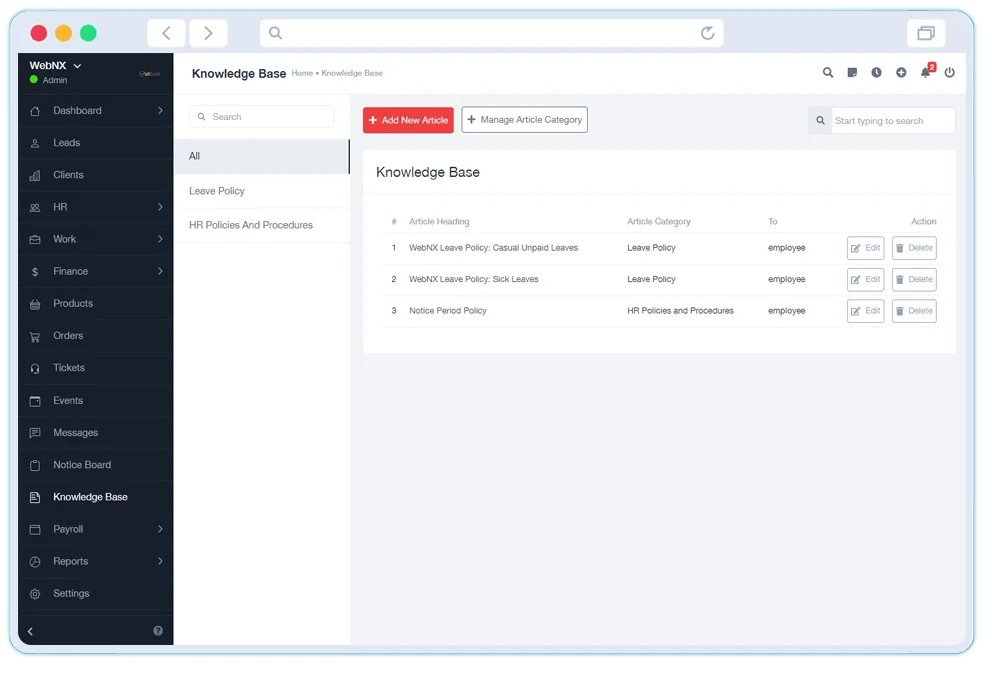Click Manage Article Category button
Viewport: 992px width, 676px height.
(x=524, y=120)
